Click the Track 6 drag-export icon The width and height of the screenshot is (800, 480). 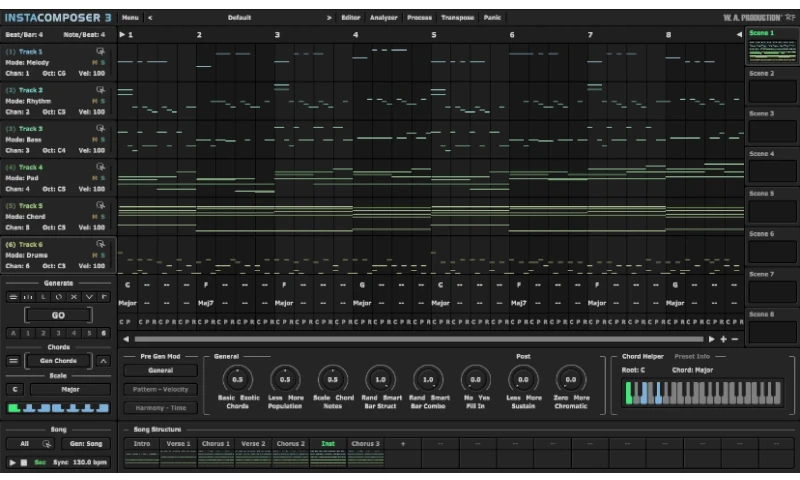pyautogui.click(x=100, y=244)
